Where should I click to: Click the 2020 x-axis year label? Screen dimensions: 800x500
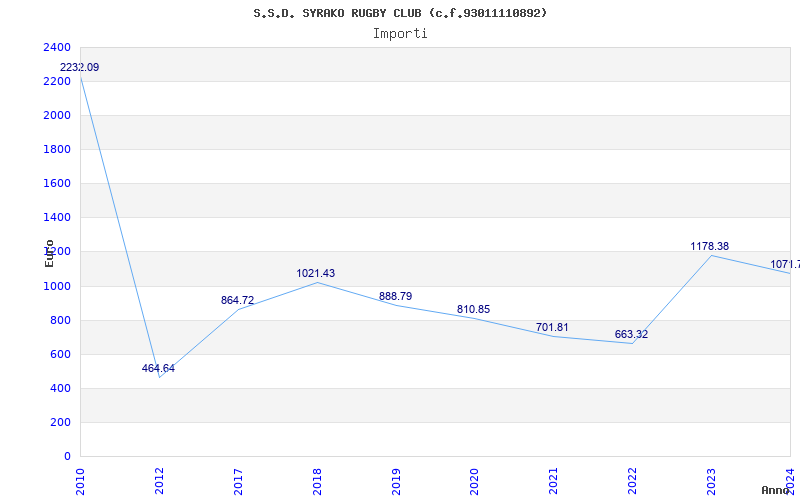click(474, 481)
